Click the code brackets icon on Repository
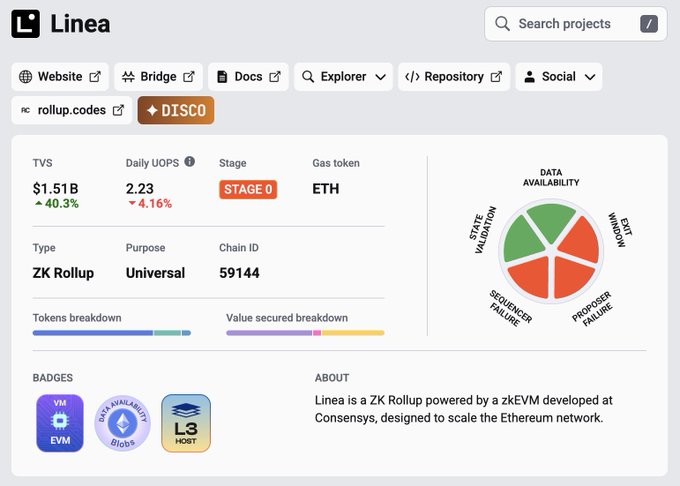This screenshot has width=680, height=486. (x=412, y=77)
